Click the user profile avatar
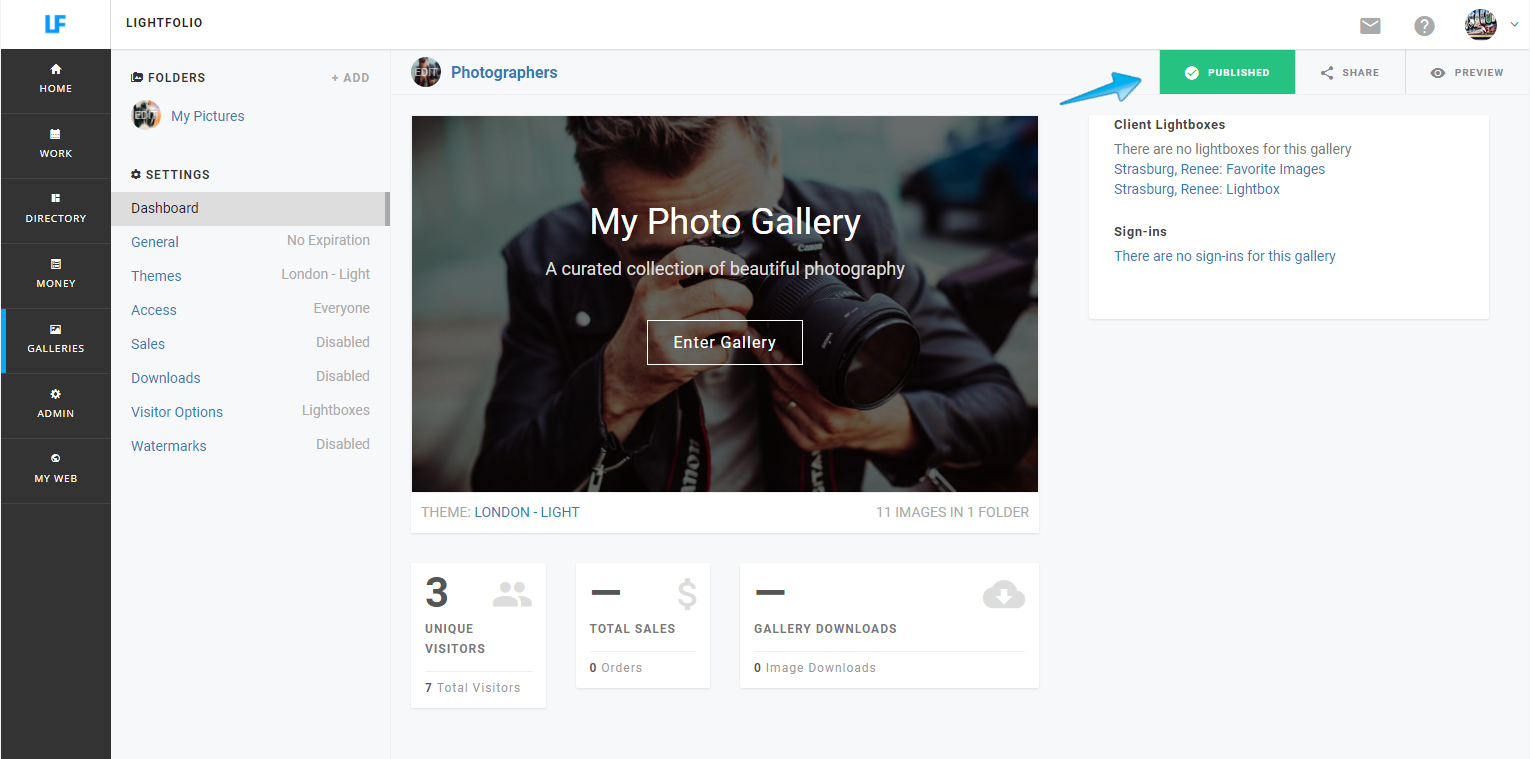1530x759 pixels. tap(1481, 25)
